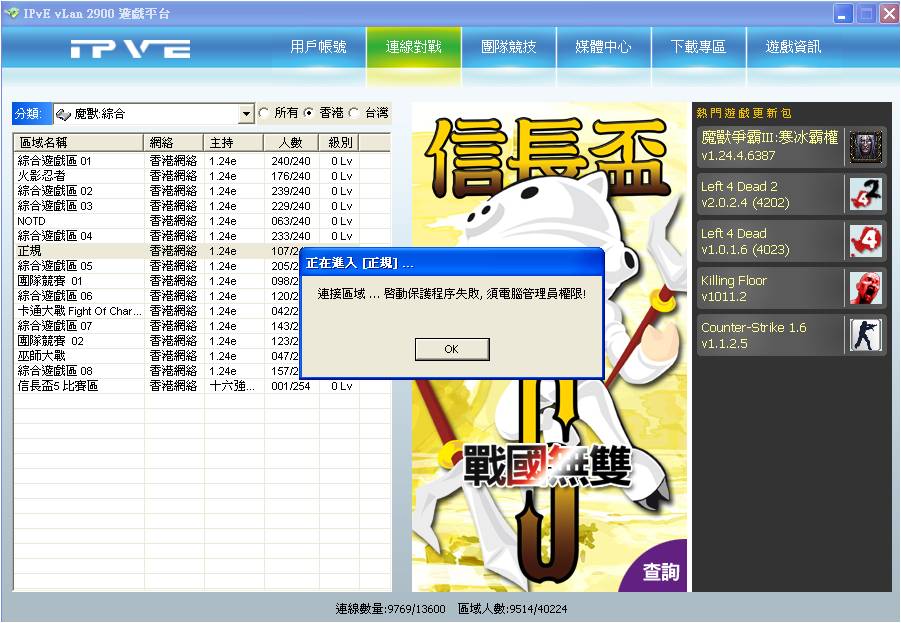Open the 用戶帳號 tab
The width and height of the screenshot is (901, 623).
[x=318, y=47]
